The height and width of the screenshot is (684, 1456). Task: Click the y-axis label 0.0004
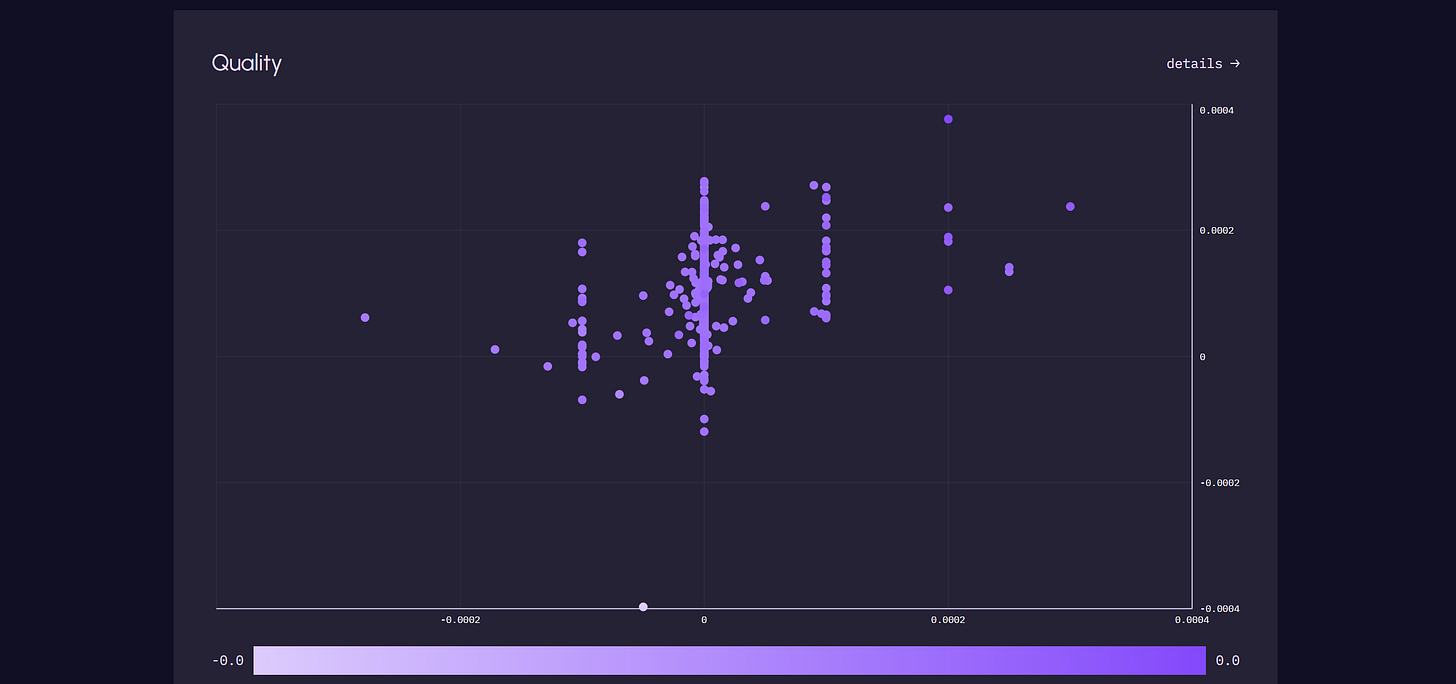[1217, 110]
